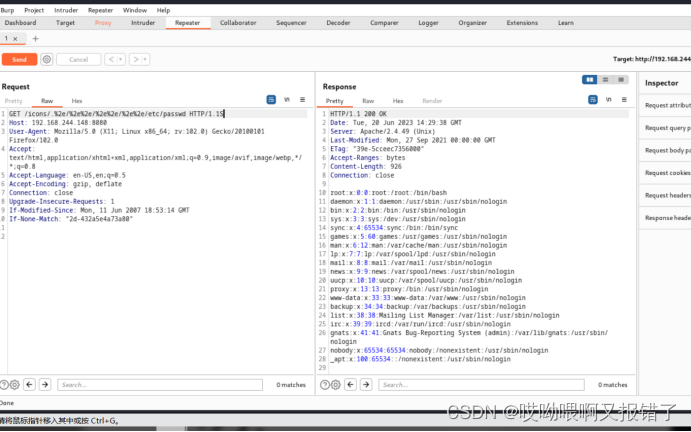Select side-by-side layout view icon
Image resolution: width=691 pixels, height=432 pixels.
pos(590,79)
